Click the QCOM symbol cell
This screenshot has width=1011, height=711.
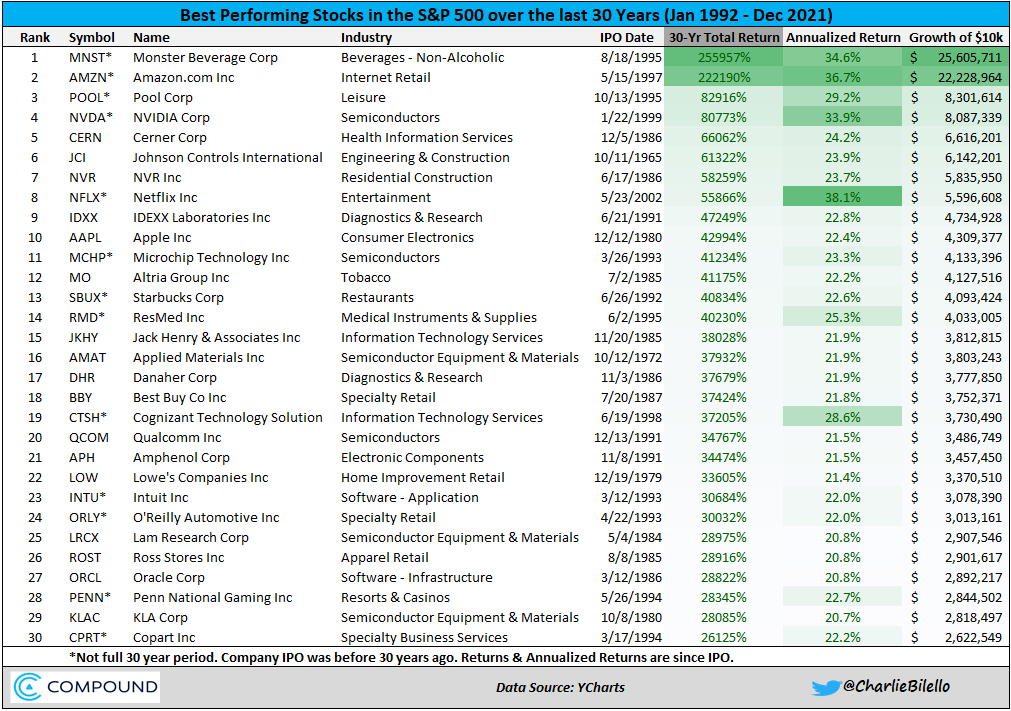(x=89, y=437)
